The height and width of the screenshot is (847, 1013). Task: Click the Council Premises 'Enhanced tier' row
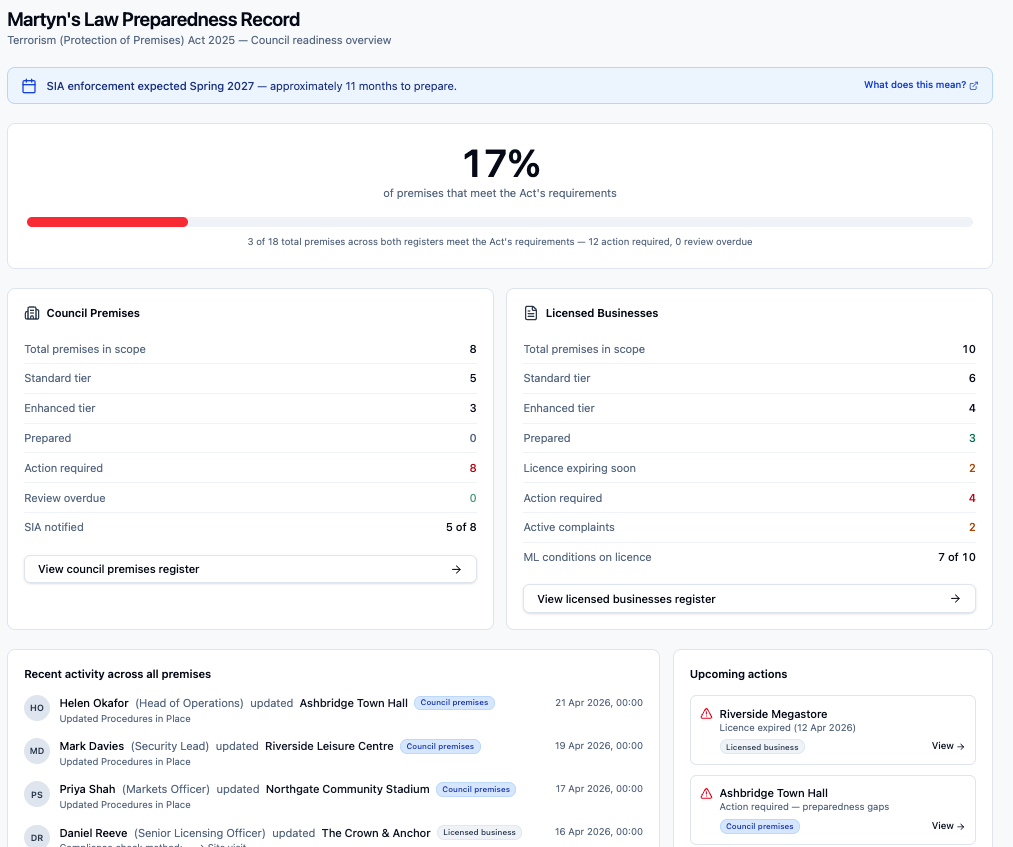coord(250,408)
